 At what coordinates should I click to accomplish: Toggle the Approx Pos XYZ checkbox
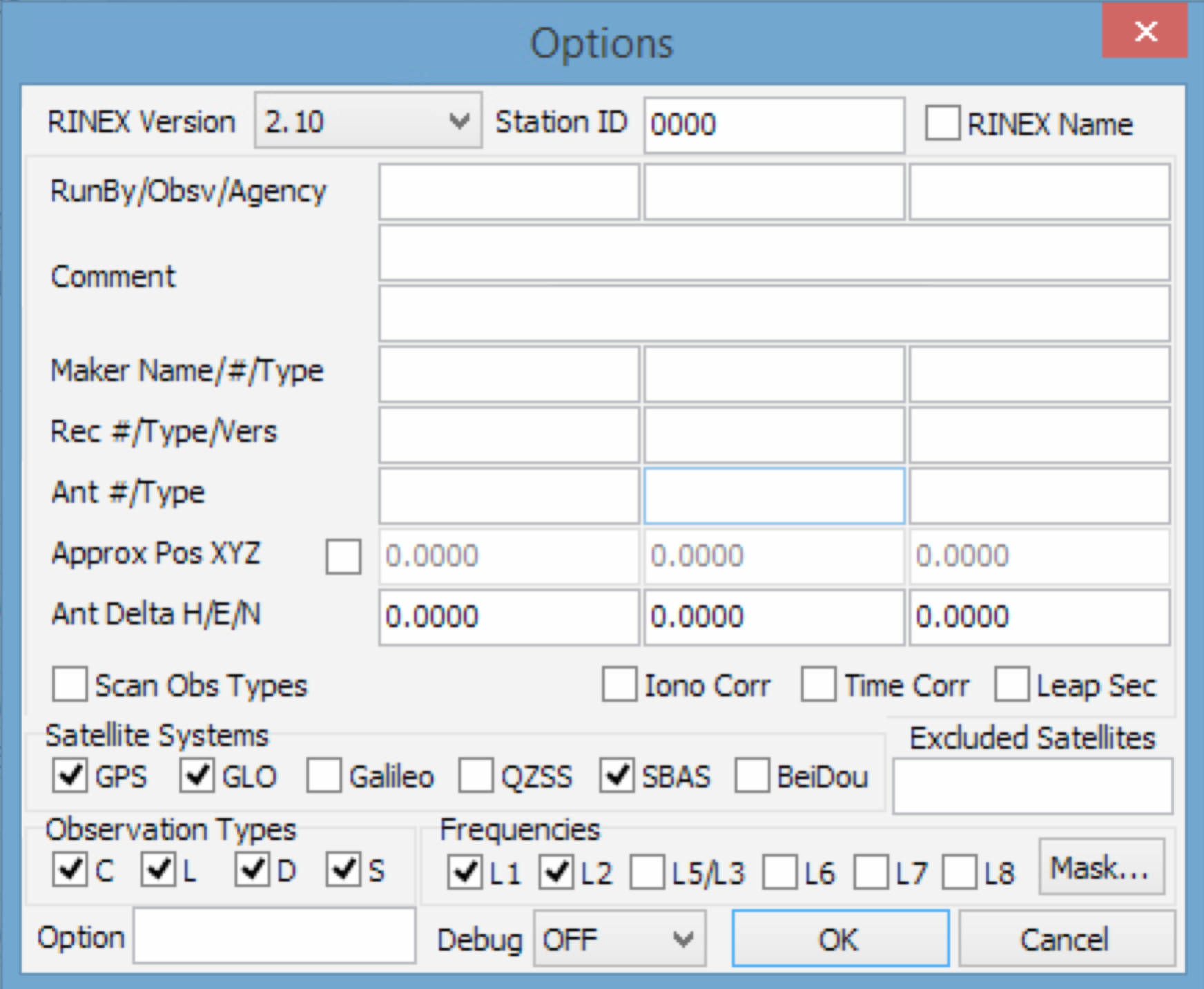(x=343, y=556)
